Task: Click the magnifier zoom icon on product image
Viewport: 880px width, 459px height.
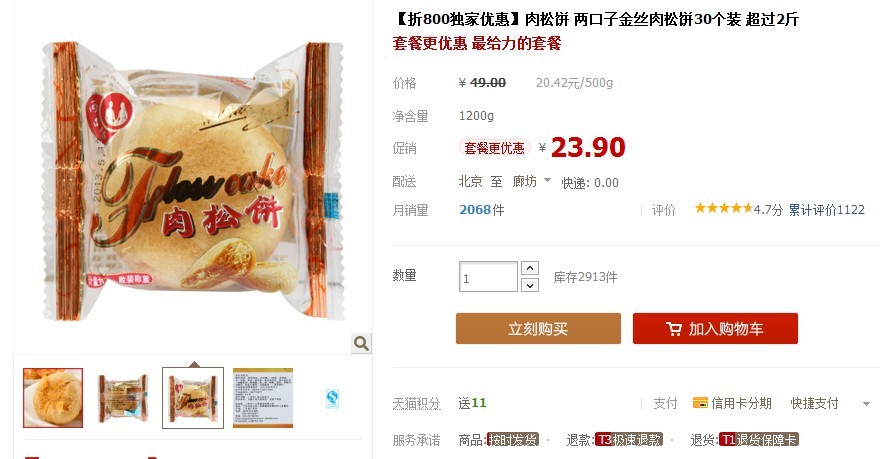Action: point(361,343)
